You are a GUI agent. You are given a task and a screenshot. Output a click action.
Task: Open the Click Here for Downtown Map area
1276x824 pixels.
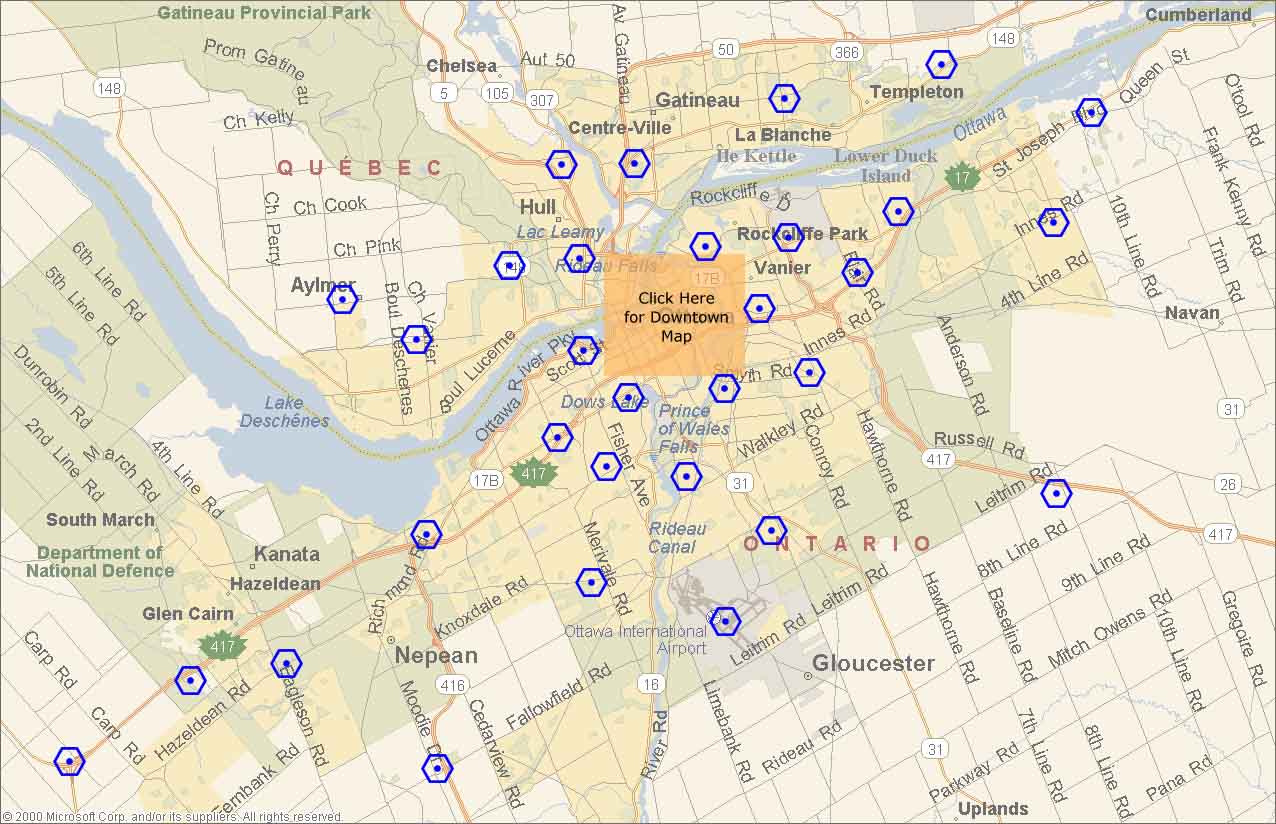click(x=675, y=315)
